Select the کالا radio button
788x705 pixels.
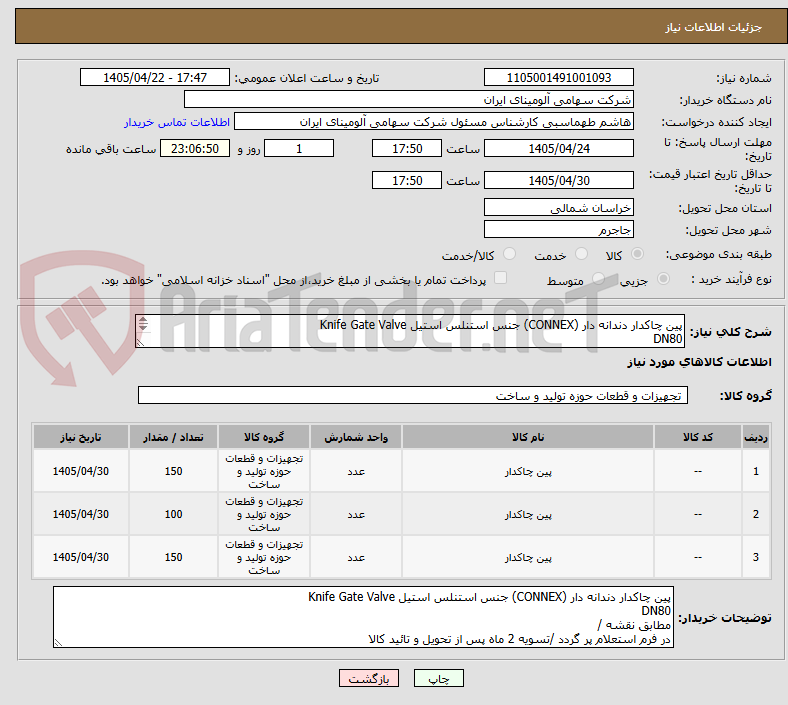[637, 254]
